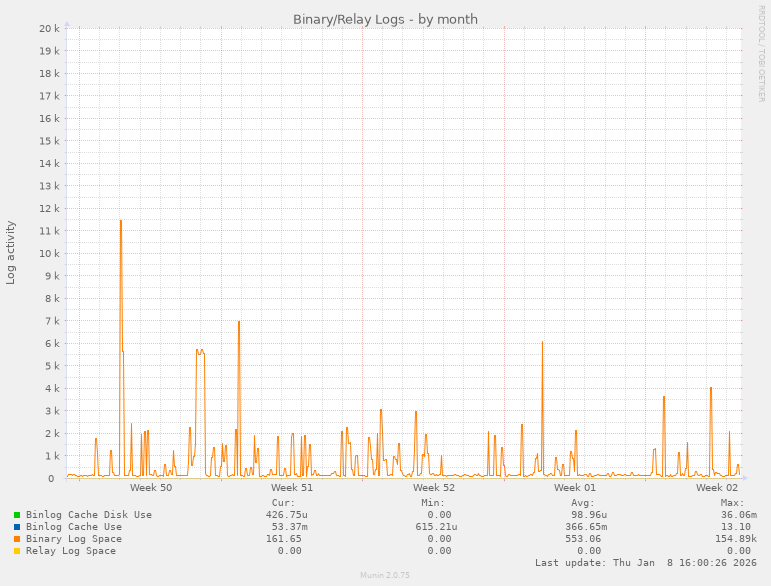The width and height of the screenshot is (771, 586).
Task: Click the Munin 2.0.75 version text
Action: point(385,575)
